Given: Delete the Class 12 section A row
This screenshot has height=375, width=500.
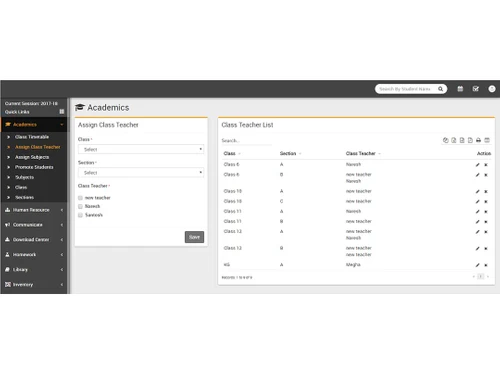Looking at the screenshot, I should (486, 231).
